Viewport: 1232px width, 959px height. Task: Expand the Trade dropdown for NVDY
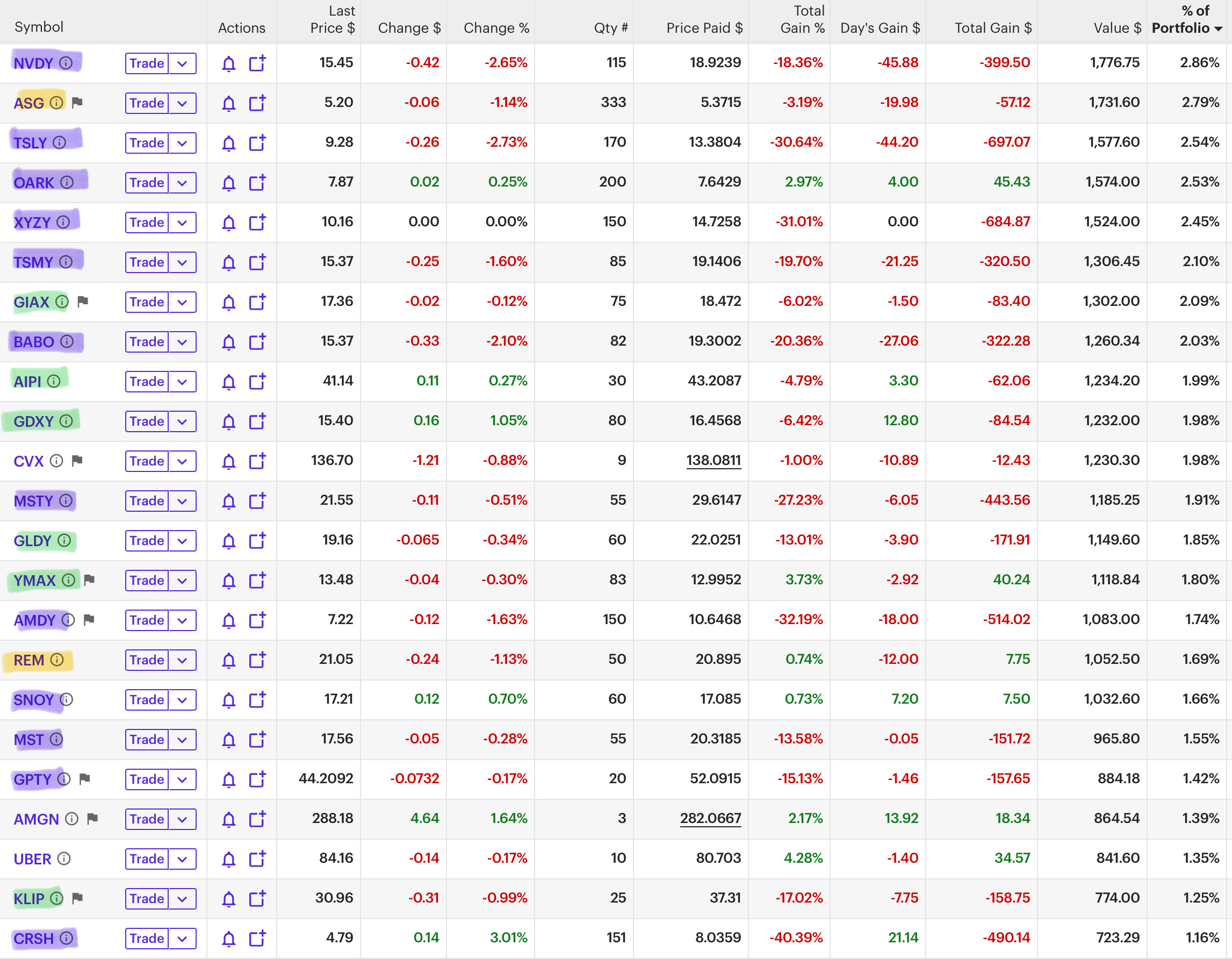coord(182,63)
